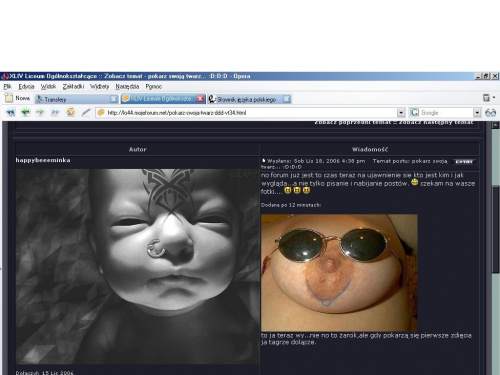Close the Transfery tab
This screenshot has width=500, height=375.
point(114,99)
